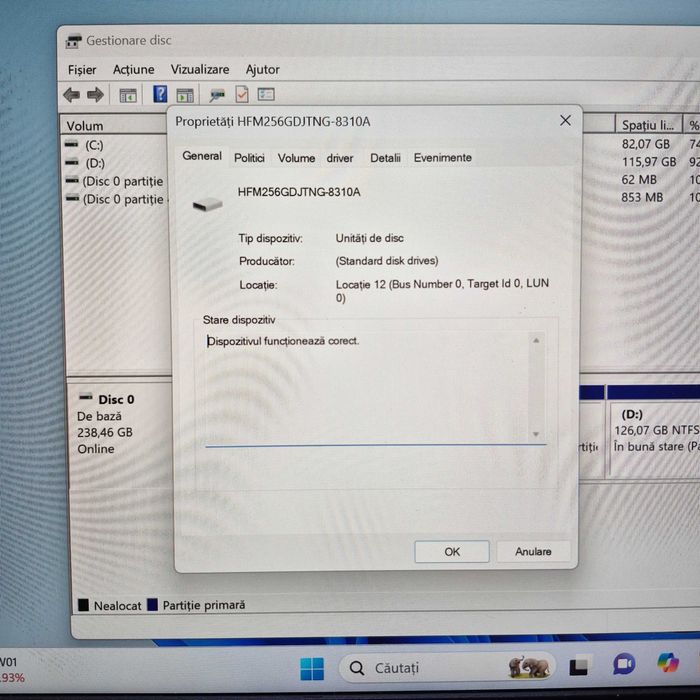
Task: Click disk drive image in properties dialog
Action: [208, 204]
